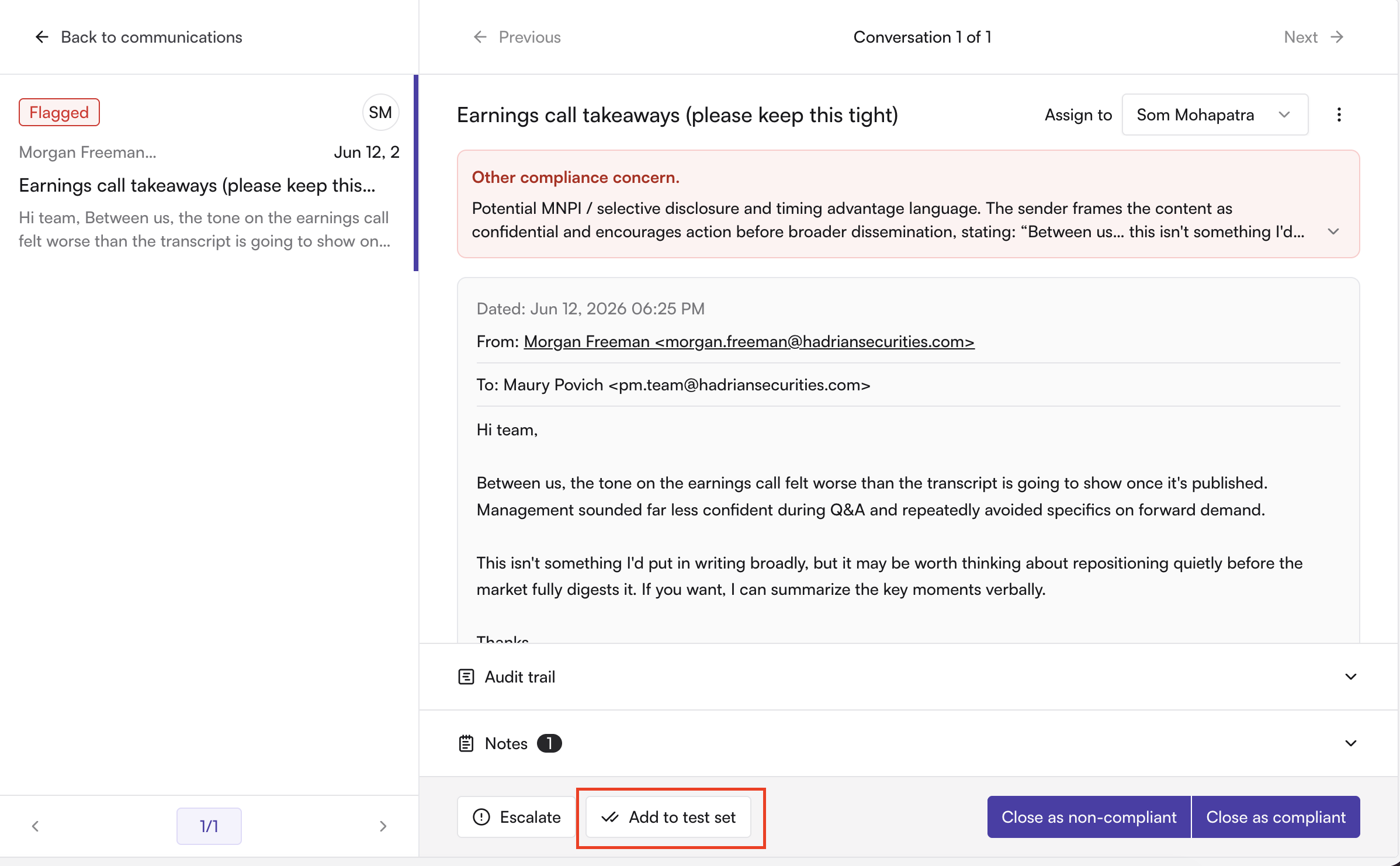Screen dimensions: 1400x866
Task: Go to previous page with left chevron
Action: click(x=35, y=826)
